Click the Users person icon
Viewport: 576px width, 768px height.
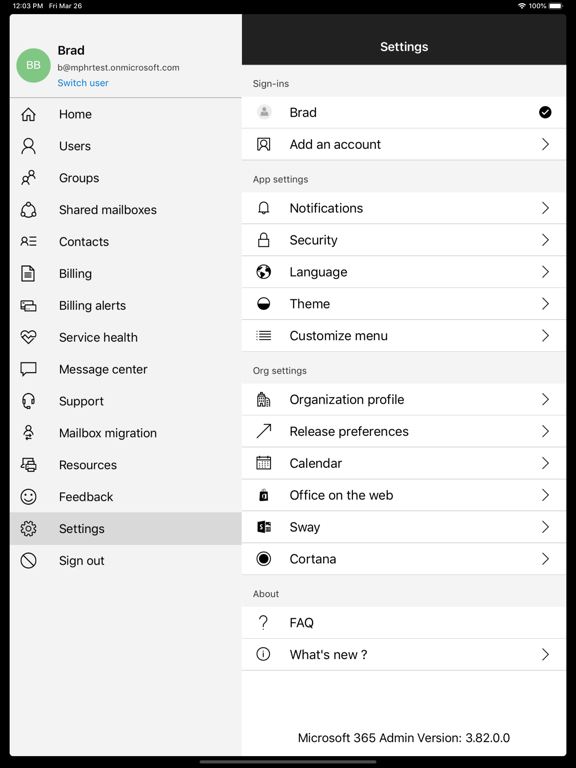(x=28, y=146)
